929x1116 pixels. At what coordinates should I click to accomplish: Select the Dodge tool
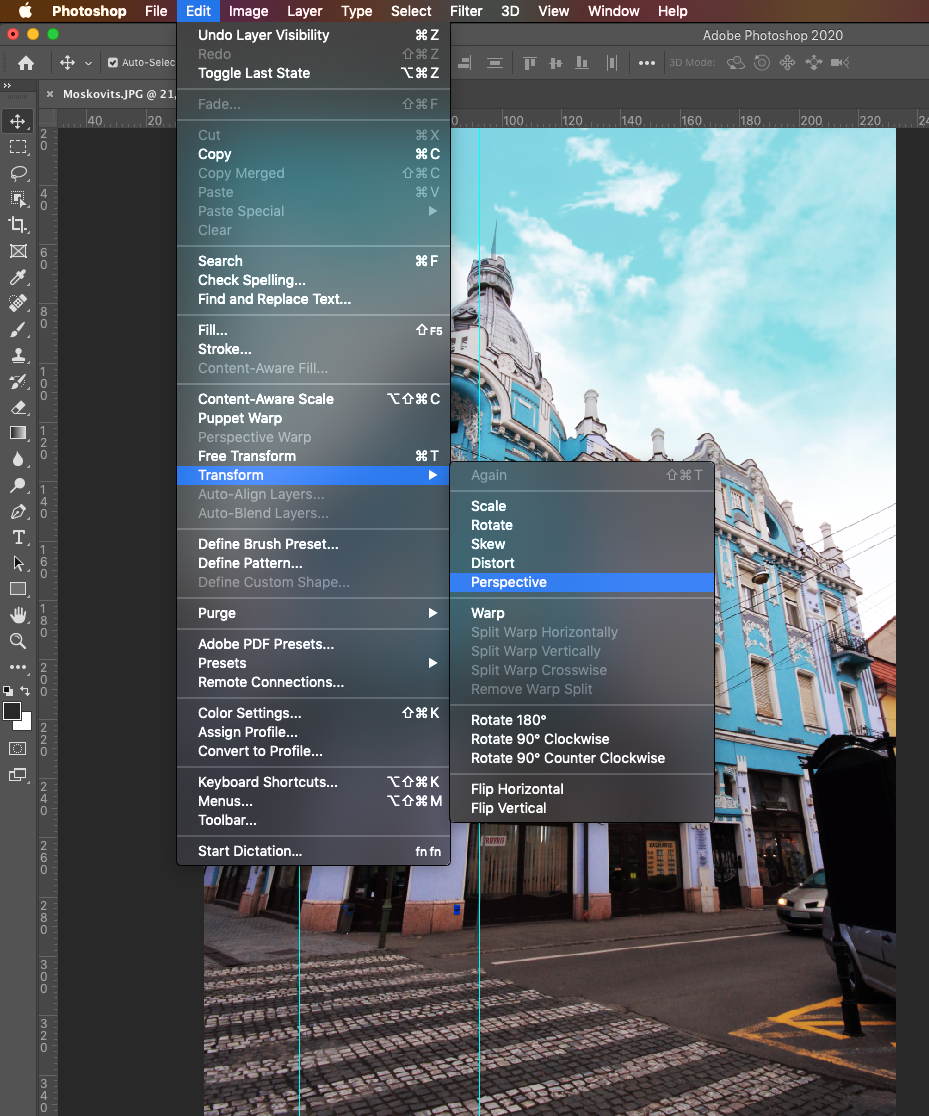click(x=18, y=485)
